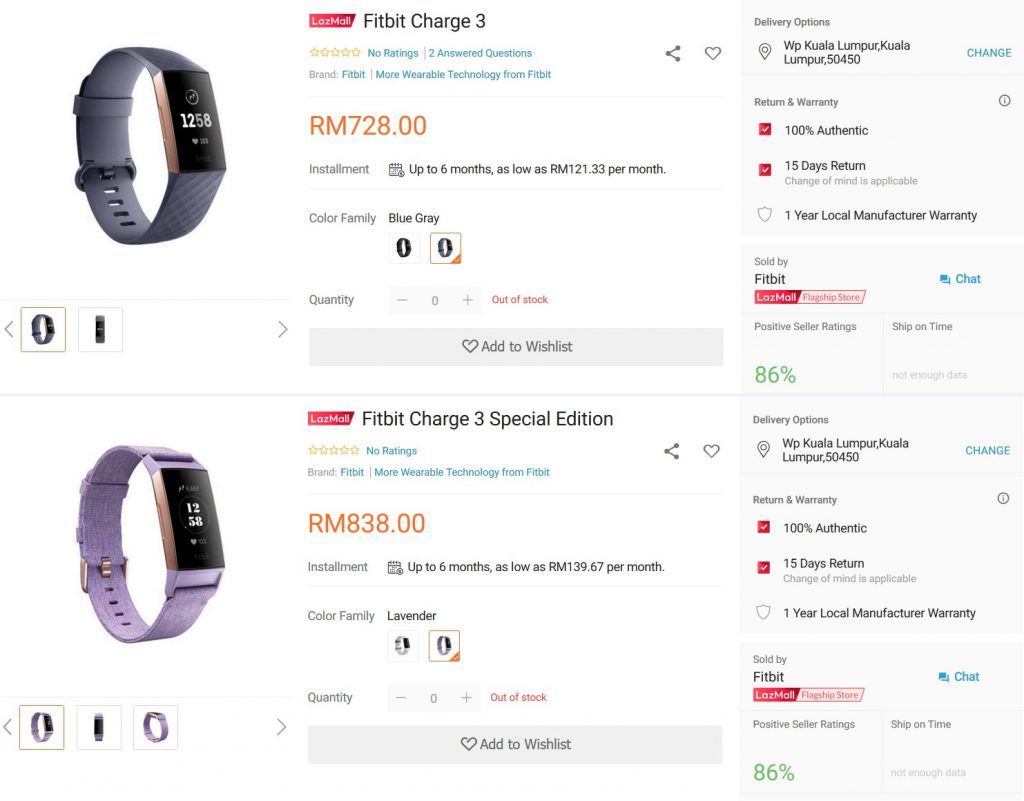Click location pin in top Delivery Options
The image size is (1024, 801).
(x=765, y=52)
